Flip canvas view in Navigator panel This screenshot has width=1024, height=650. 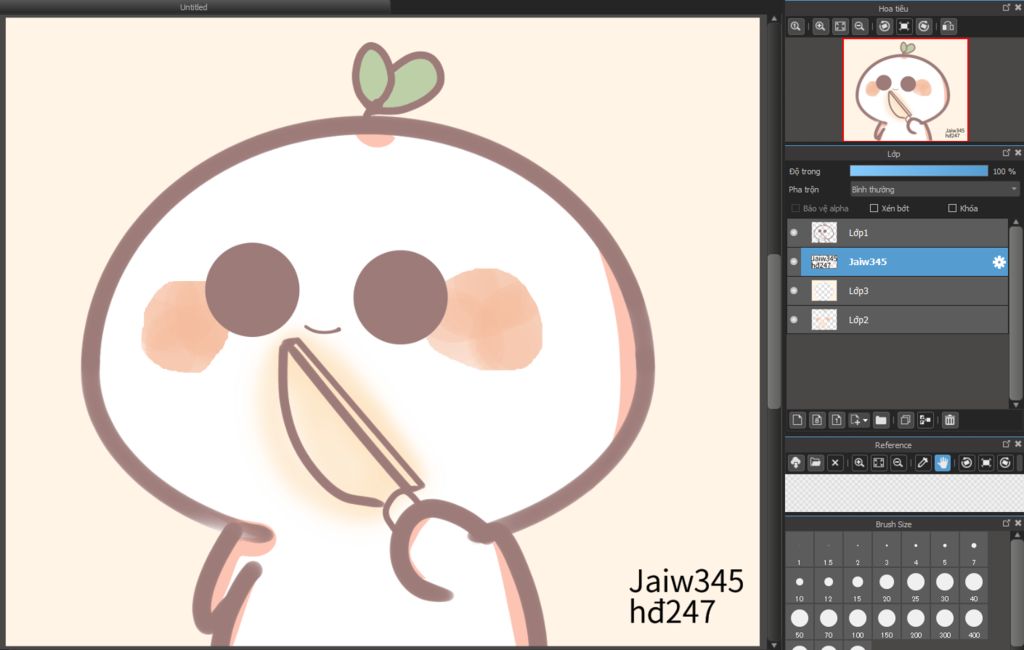tap(948, 27)
